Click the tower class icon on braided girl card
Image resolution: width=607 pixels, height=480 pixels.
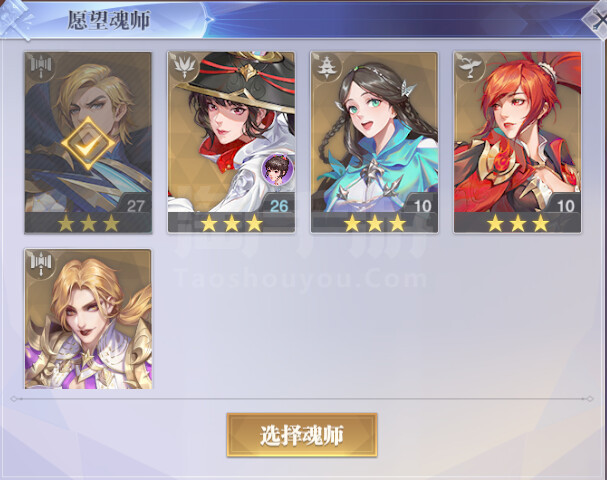(x=326, y=66)
